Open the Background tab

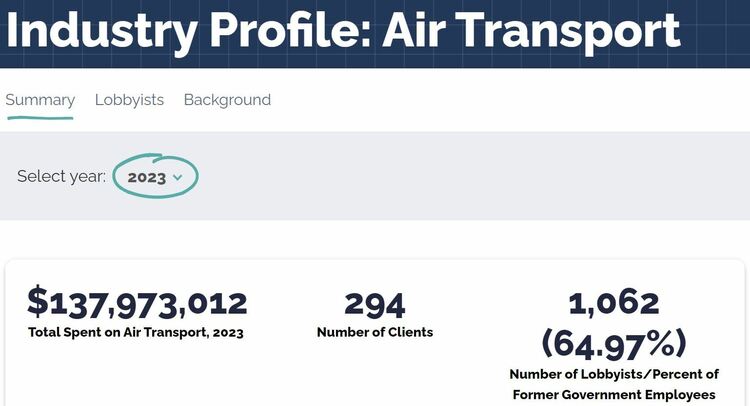click(x=227, y=99)
